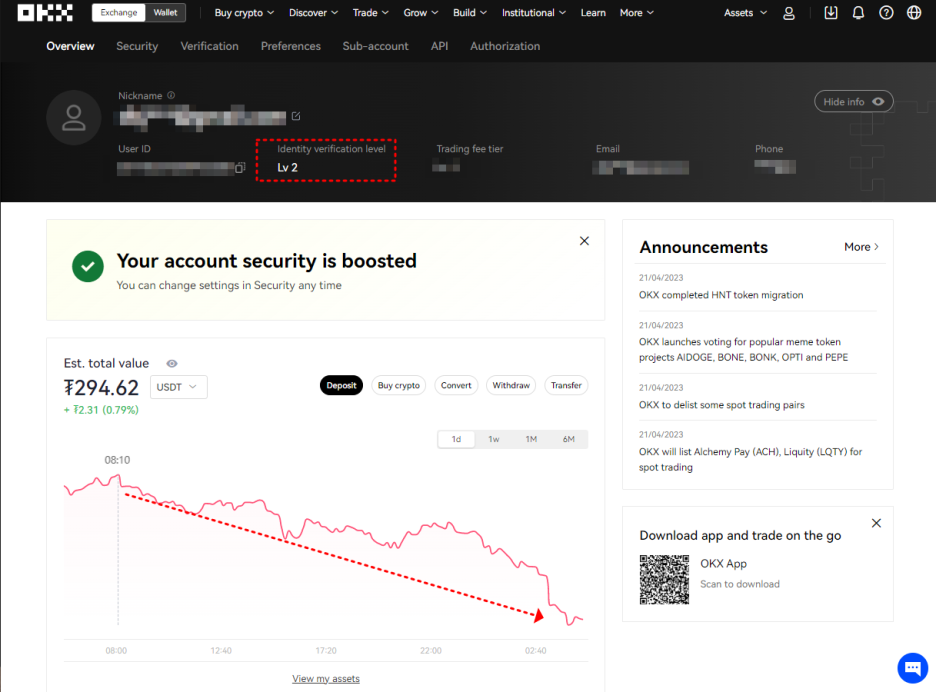Screen dimensions: 936x692
Task: Click the Convert button
Action: [456, 386]
